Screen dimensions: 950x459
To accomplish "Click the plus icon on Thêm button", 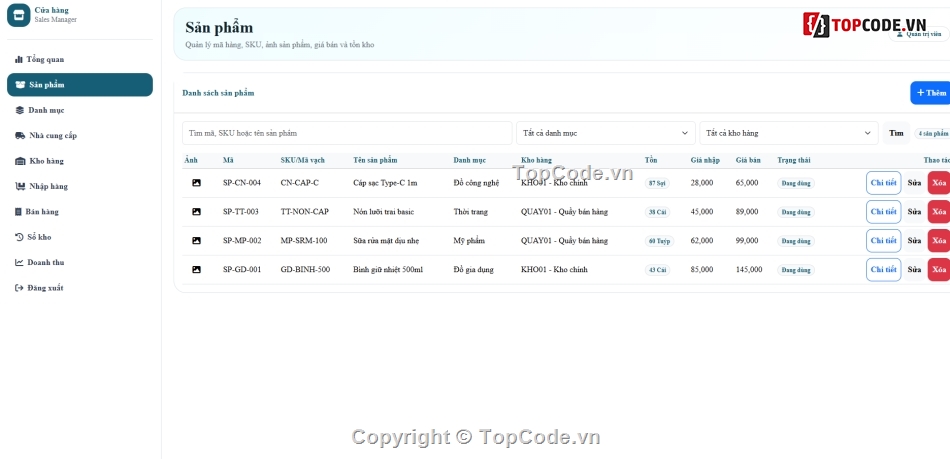I will [920, 93].
